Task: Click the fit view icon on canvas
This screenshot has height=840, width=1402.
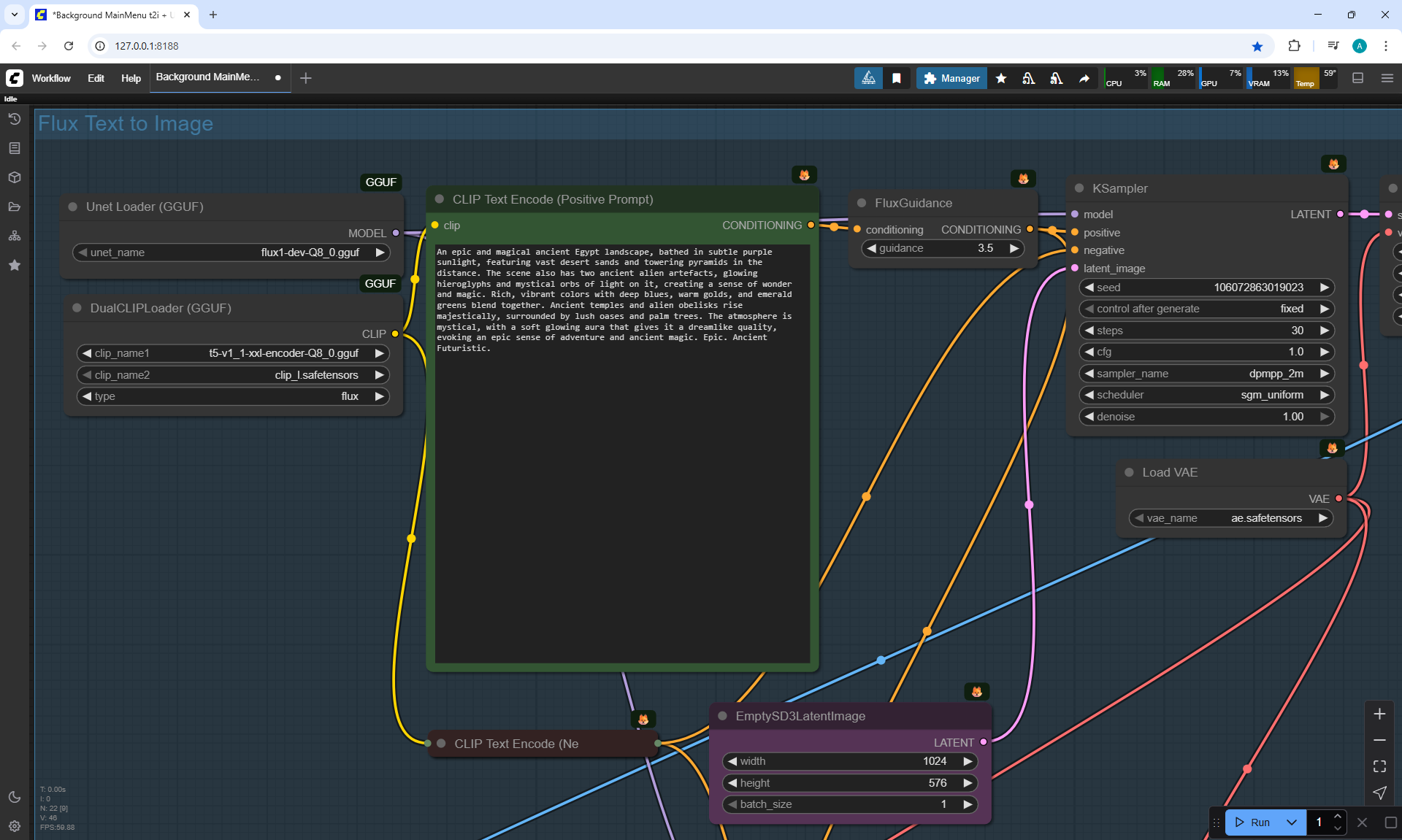Action: click(x=1379, y=766)
